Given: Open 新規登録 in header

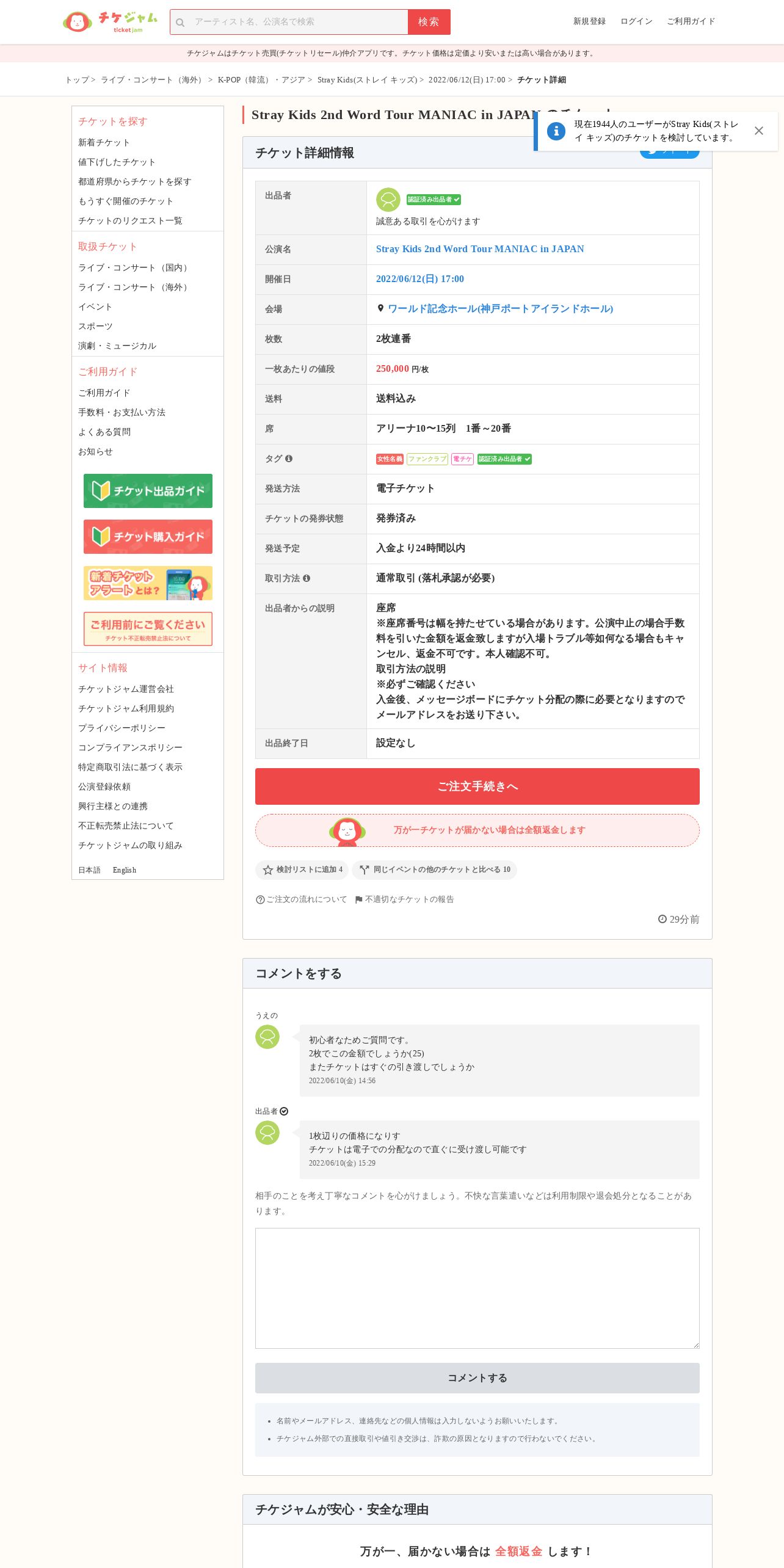Looking at the screenshot, I should pos(589,21).
